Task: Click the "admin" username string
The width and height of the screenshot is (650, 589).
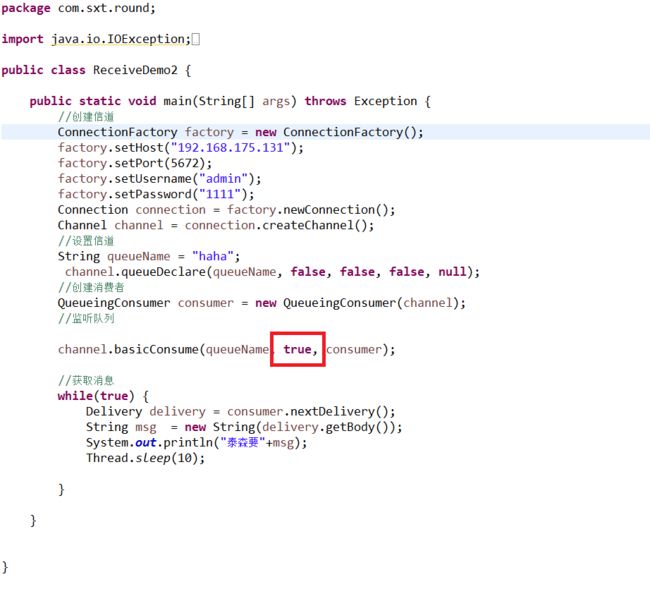Action: (223, 179)
